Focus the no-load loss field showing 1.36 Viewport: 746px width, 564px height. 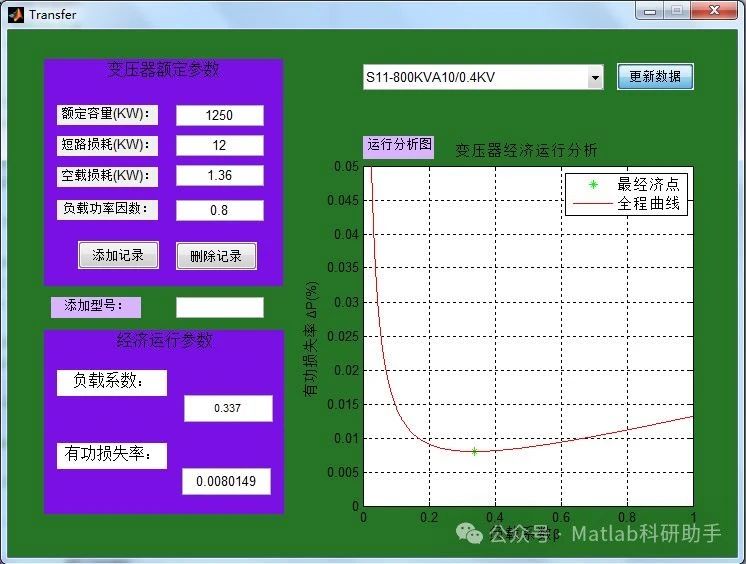[219, 175]
